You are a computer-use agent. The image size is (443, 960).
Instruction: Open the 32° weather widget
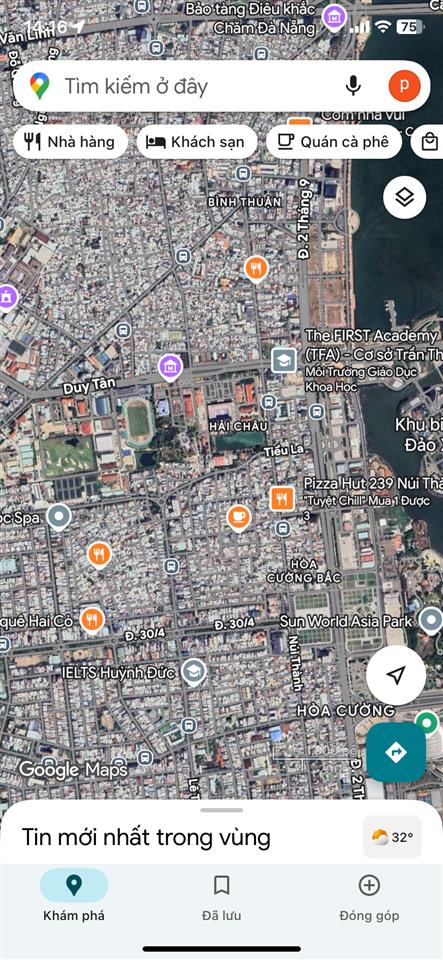[392, 837]
